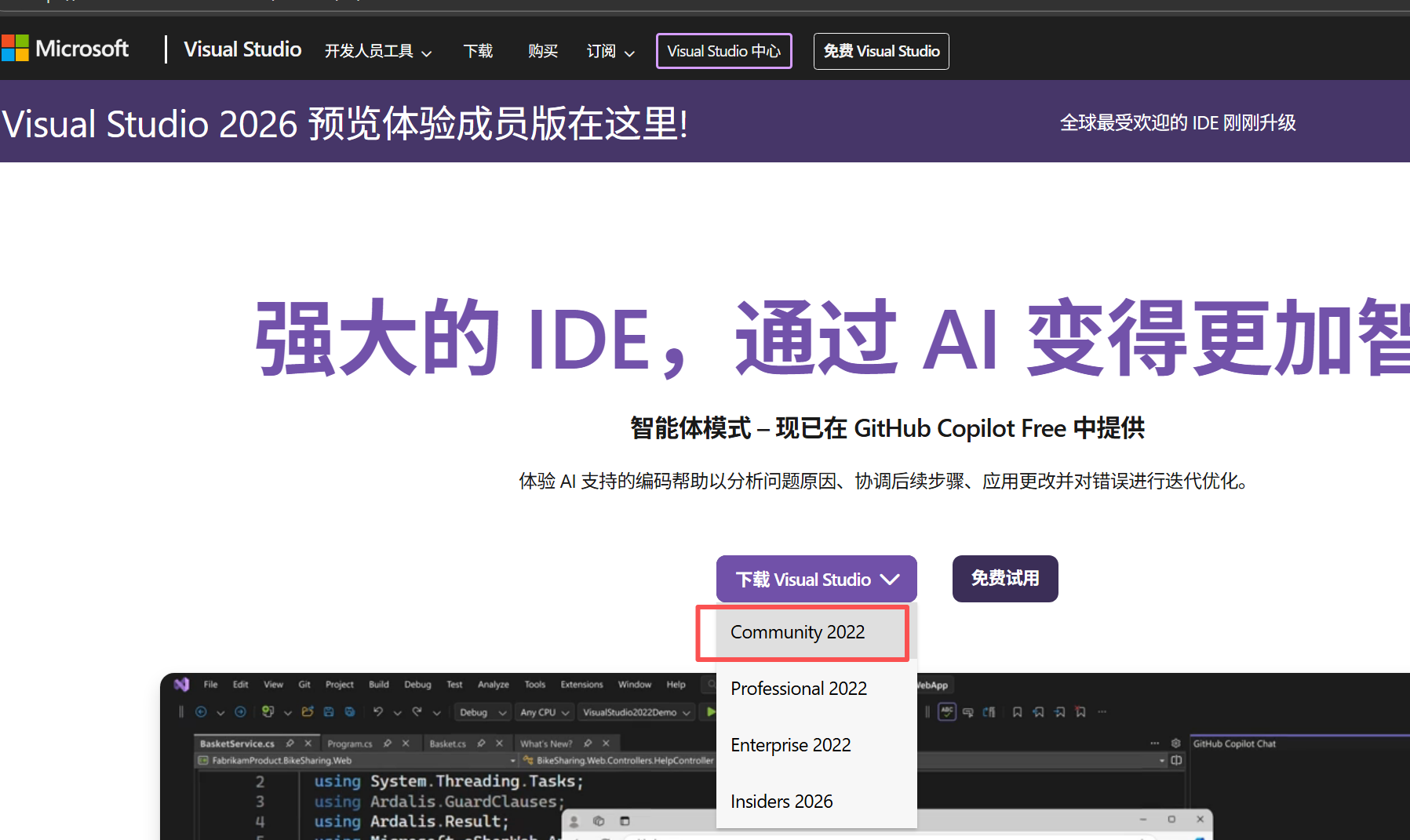Open the Debug configuration dropdown in IDE
1410x840 pixels.
483,712
